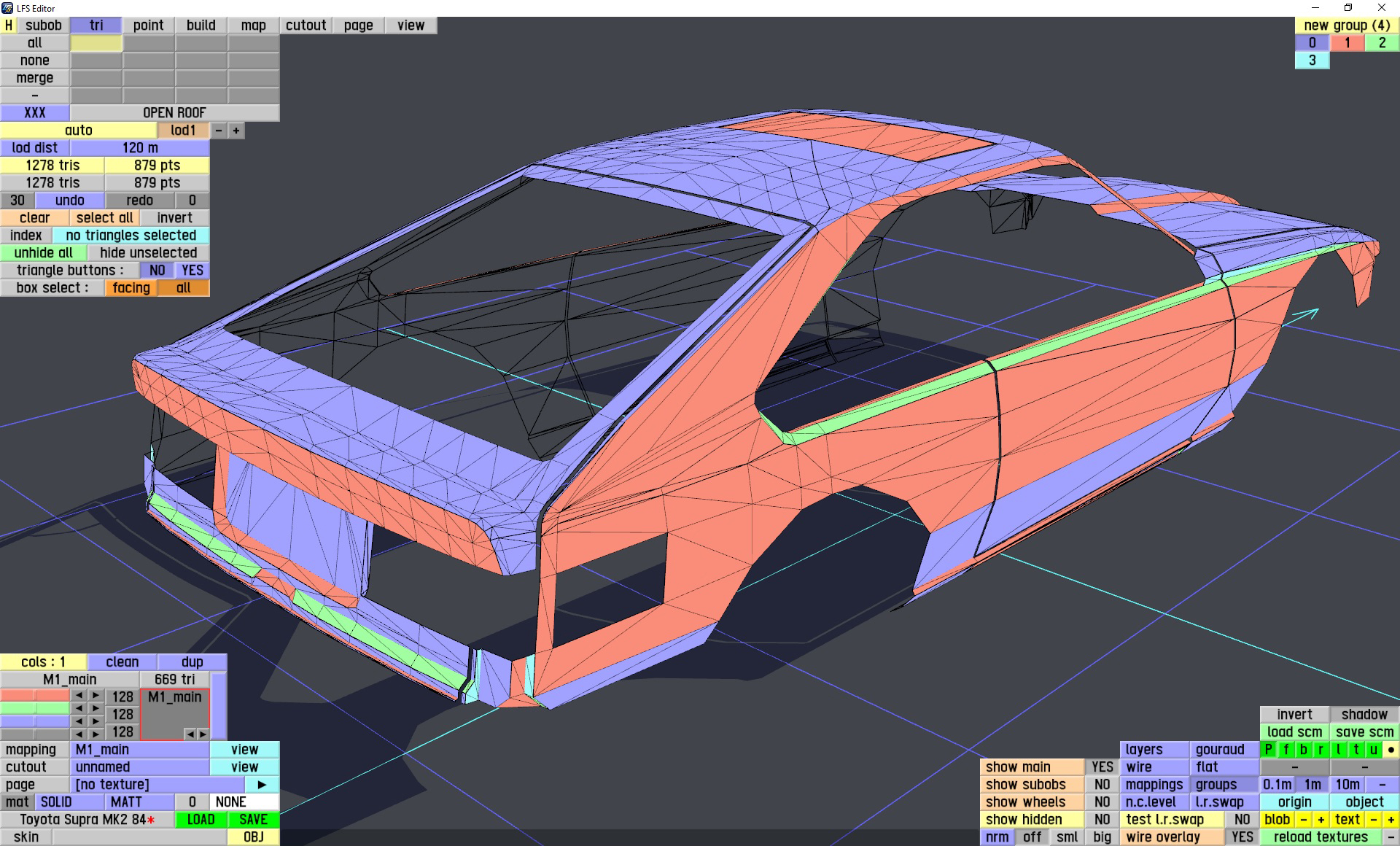
Task: Open the map mode tab
Action: 253,25
